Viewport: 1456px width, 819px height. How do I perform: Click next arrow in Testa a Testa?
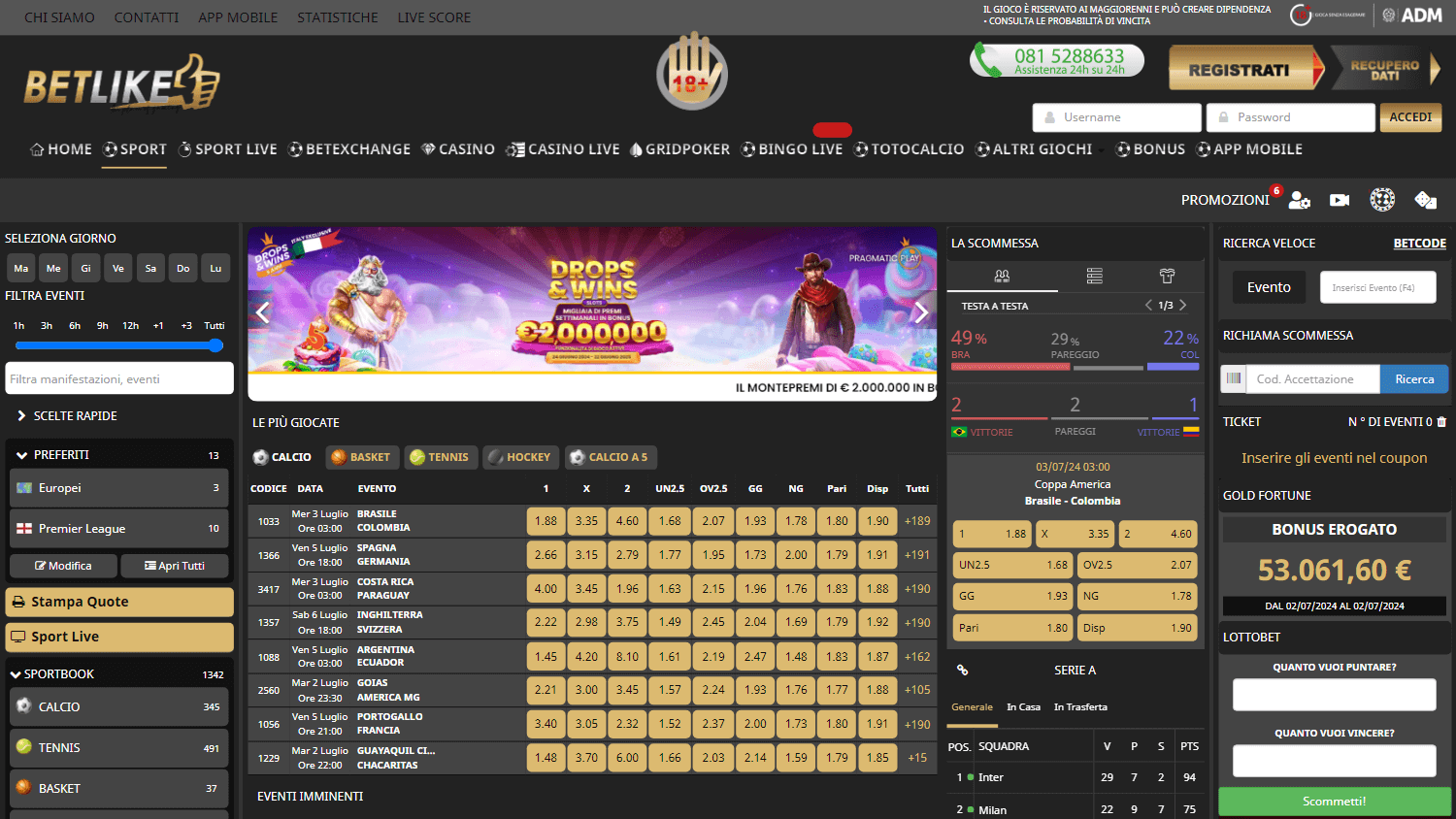(x=1182, y=305)
